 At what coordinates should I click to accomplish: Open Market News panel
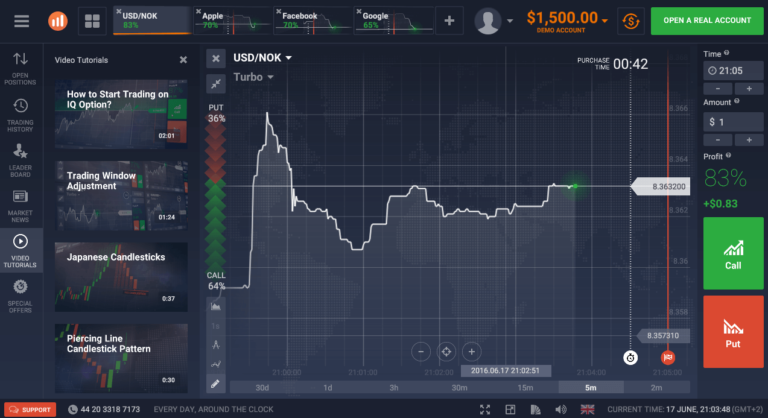click(20, 206)
